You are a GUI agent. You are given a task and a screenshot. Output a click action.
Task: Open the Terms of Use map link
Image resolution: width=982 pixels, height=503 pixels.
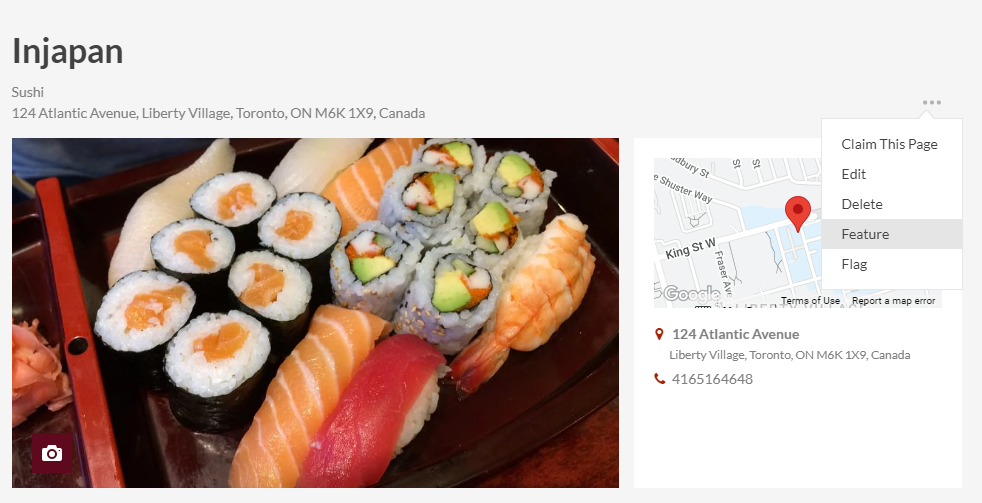[810, 301]
